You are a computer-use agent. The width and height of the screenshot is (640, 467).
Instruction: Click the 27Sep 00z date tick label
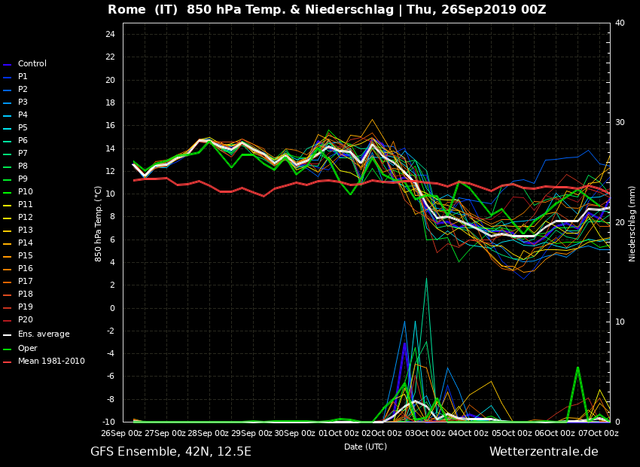click(167, 433)
